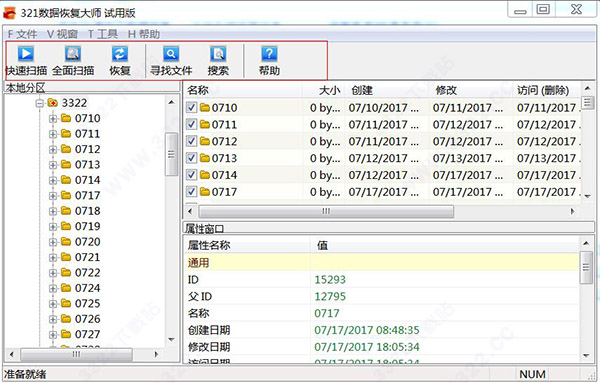This screenshot has width=600, height=383.
Task: Click the app logo icon in title bar
Action: (9, 13)
